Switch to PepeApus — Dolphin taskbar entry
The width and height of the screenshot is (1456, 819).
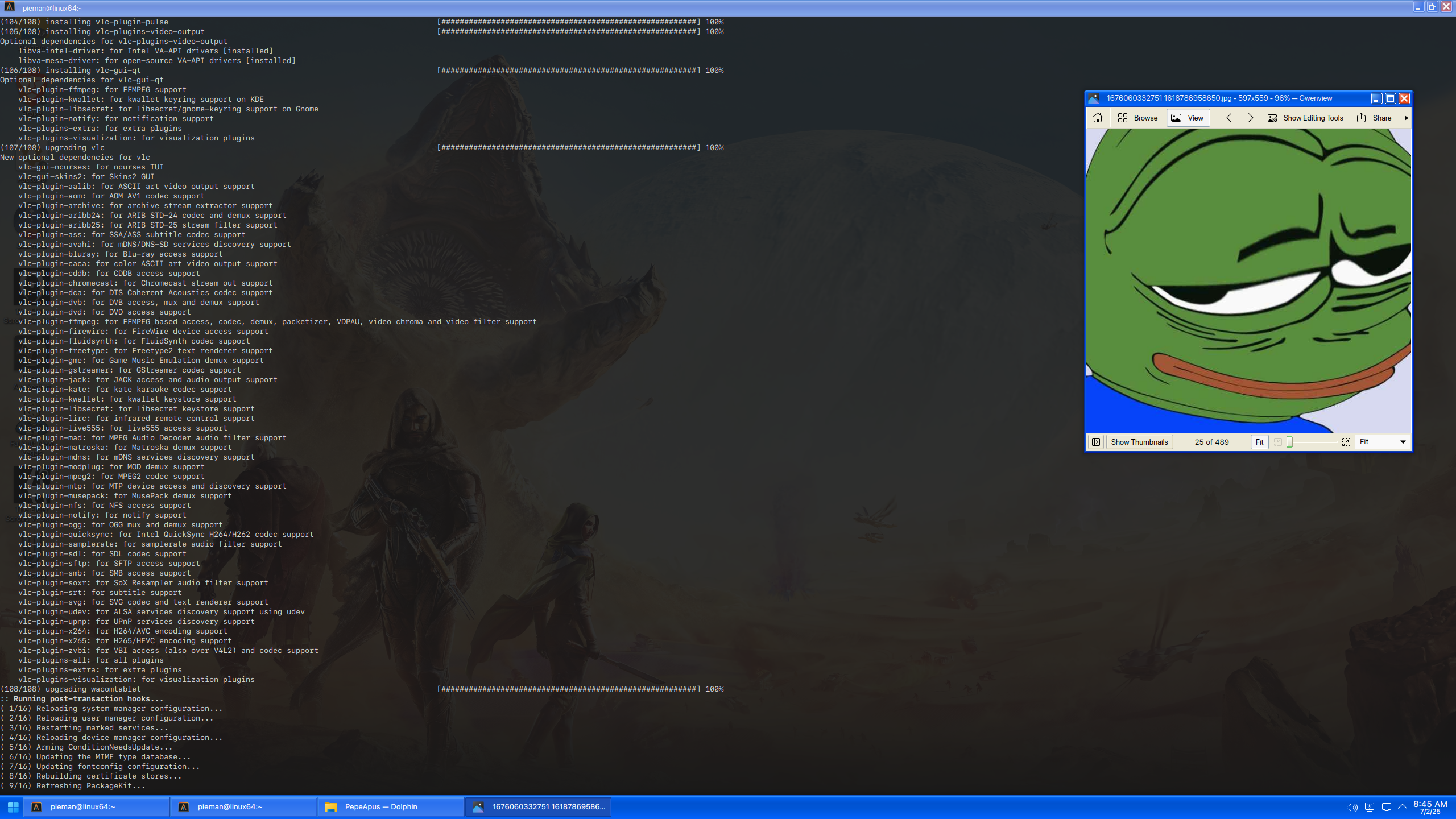tap(391, 806)
